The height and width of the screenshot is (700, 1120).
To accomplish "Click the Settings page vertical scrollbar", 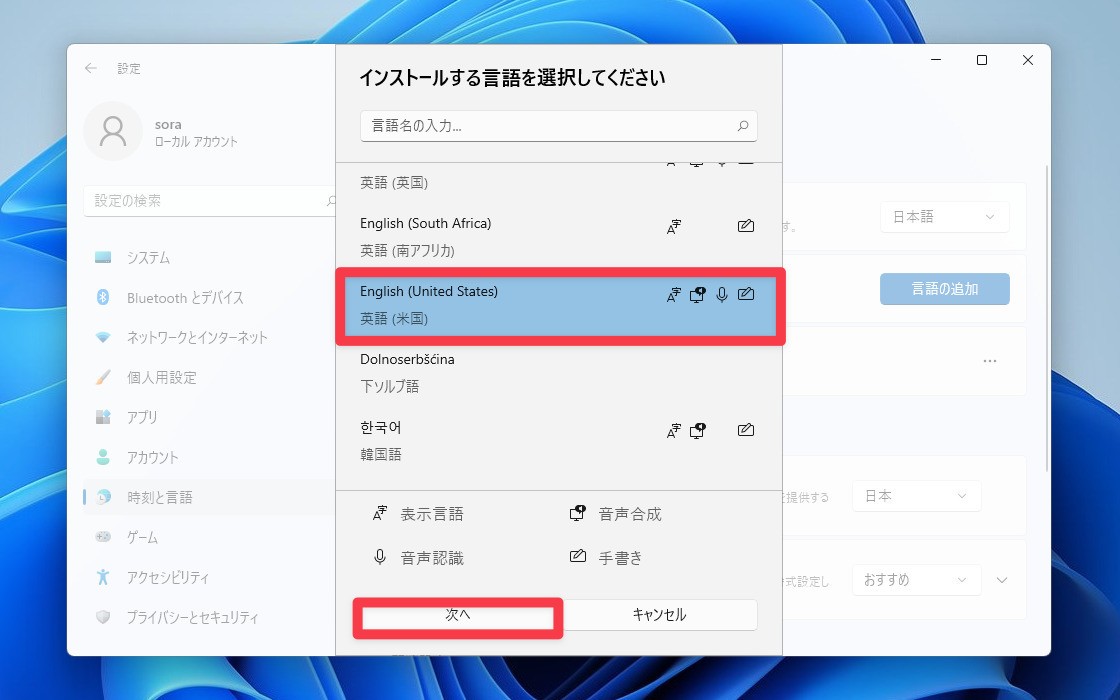I will 1046,318.
